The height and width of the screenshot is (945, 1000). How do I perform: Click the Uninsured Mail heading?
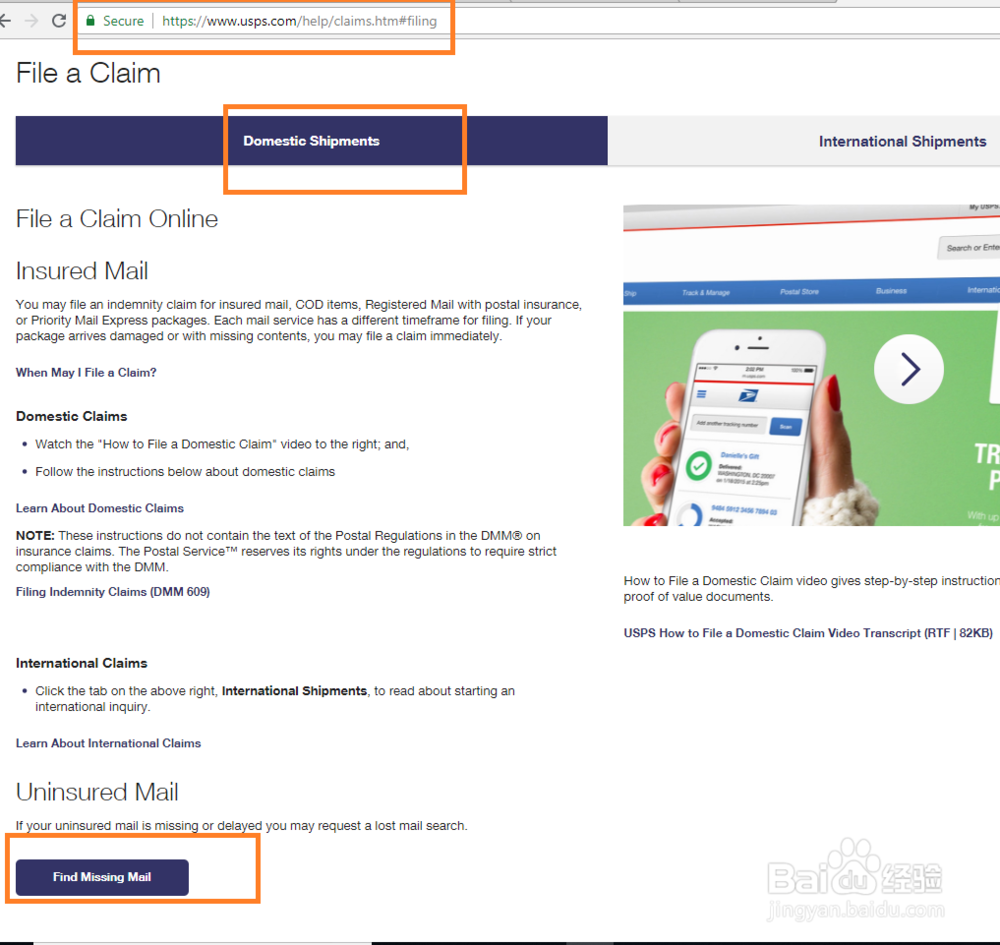97,792
